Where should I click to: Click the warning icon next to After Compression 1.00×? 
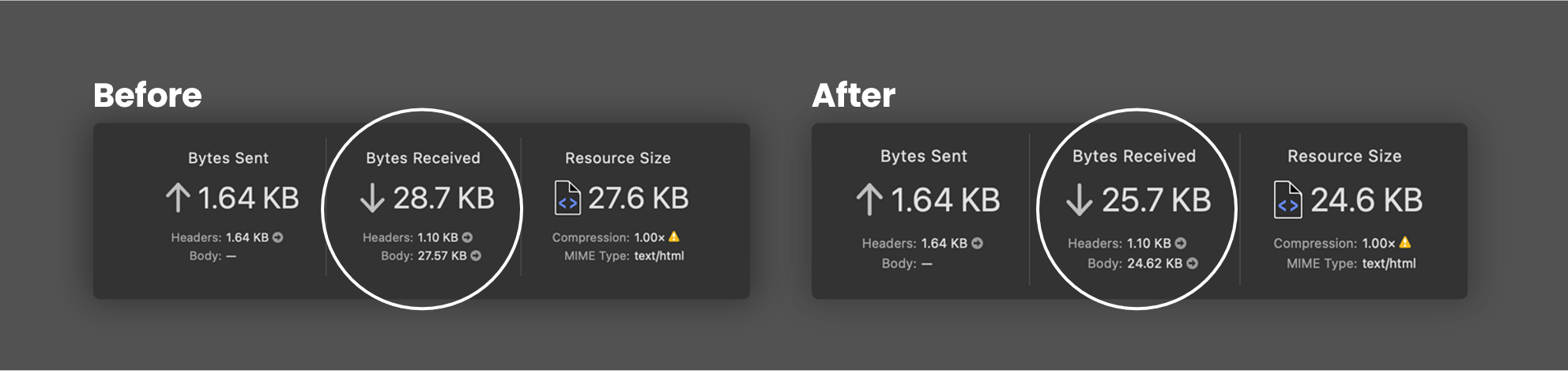coord(1405,243)
